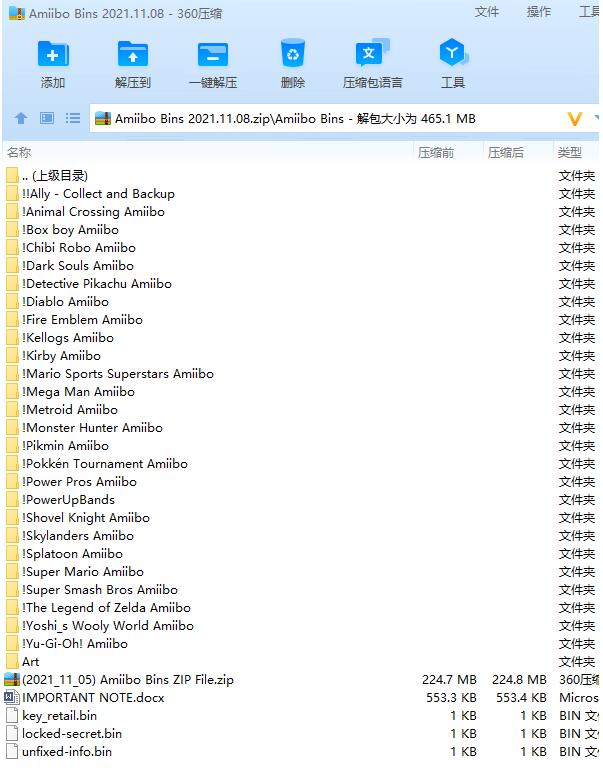Click folder icon of !Yu-Gi-Oh! Amiibo
The width and height of the screenshot is (603, 773).
12,644
